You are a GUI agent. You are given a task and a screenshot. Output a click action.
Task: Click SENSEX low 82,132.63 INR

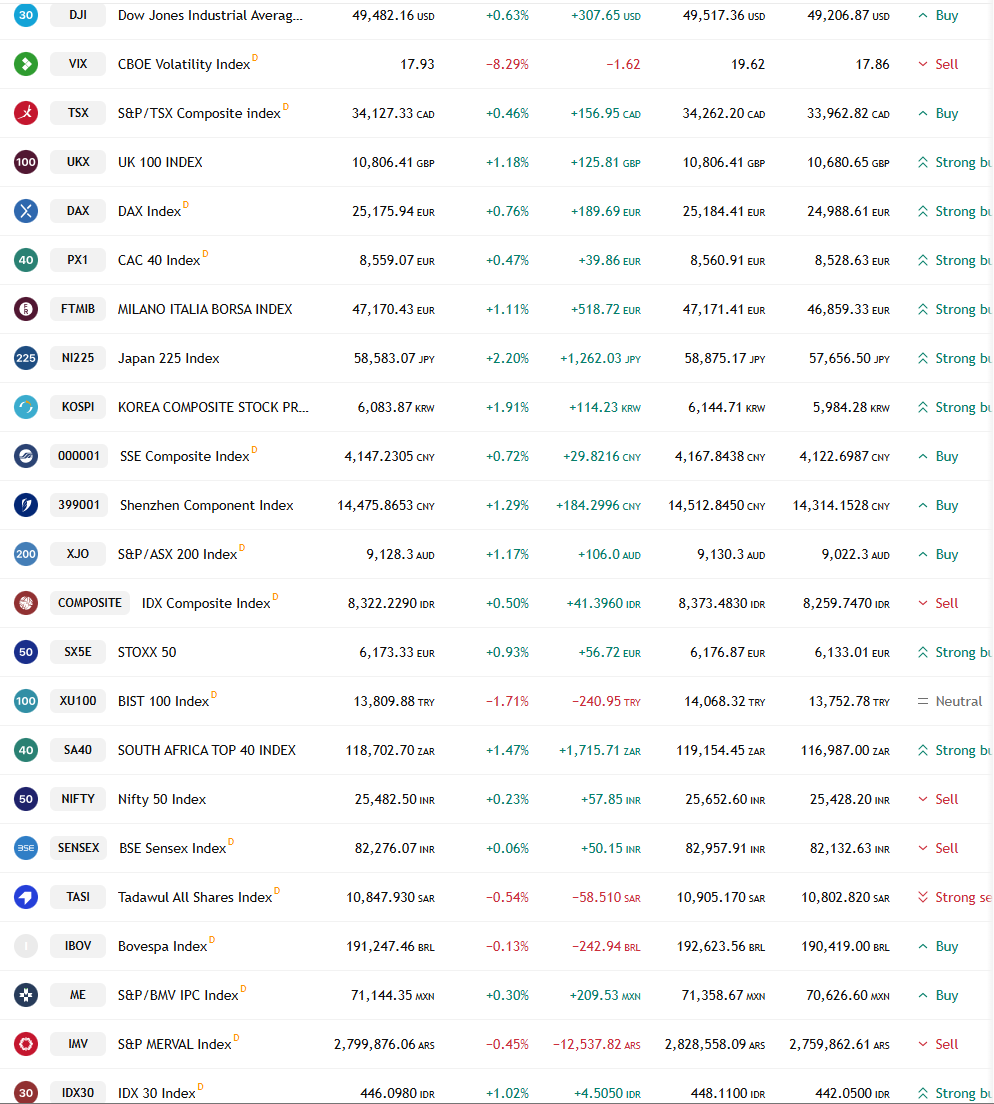coord(850,848)
